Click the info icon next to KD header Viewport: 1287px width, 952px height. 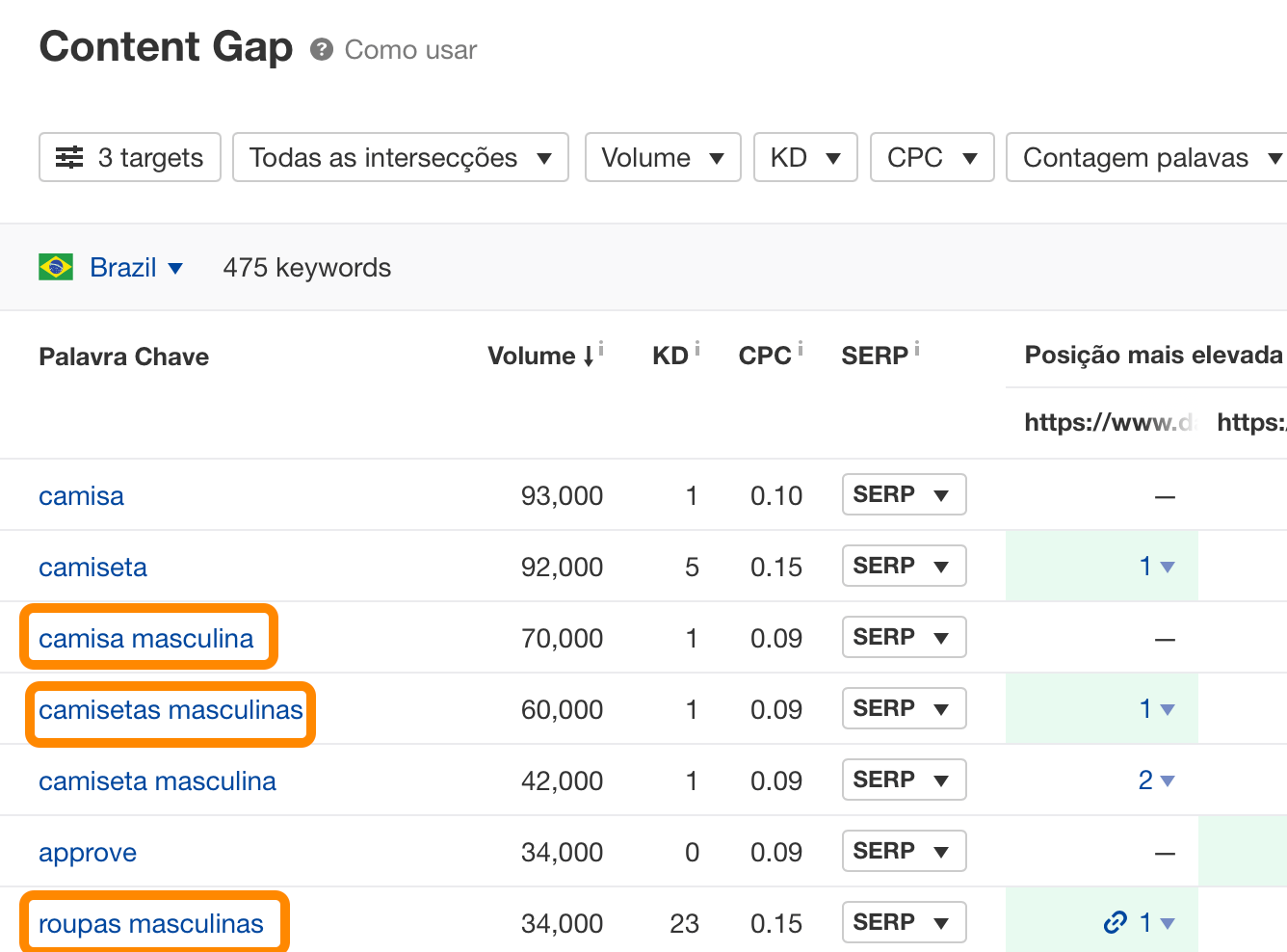[697, 349]
